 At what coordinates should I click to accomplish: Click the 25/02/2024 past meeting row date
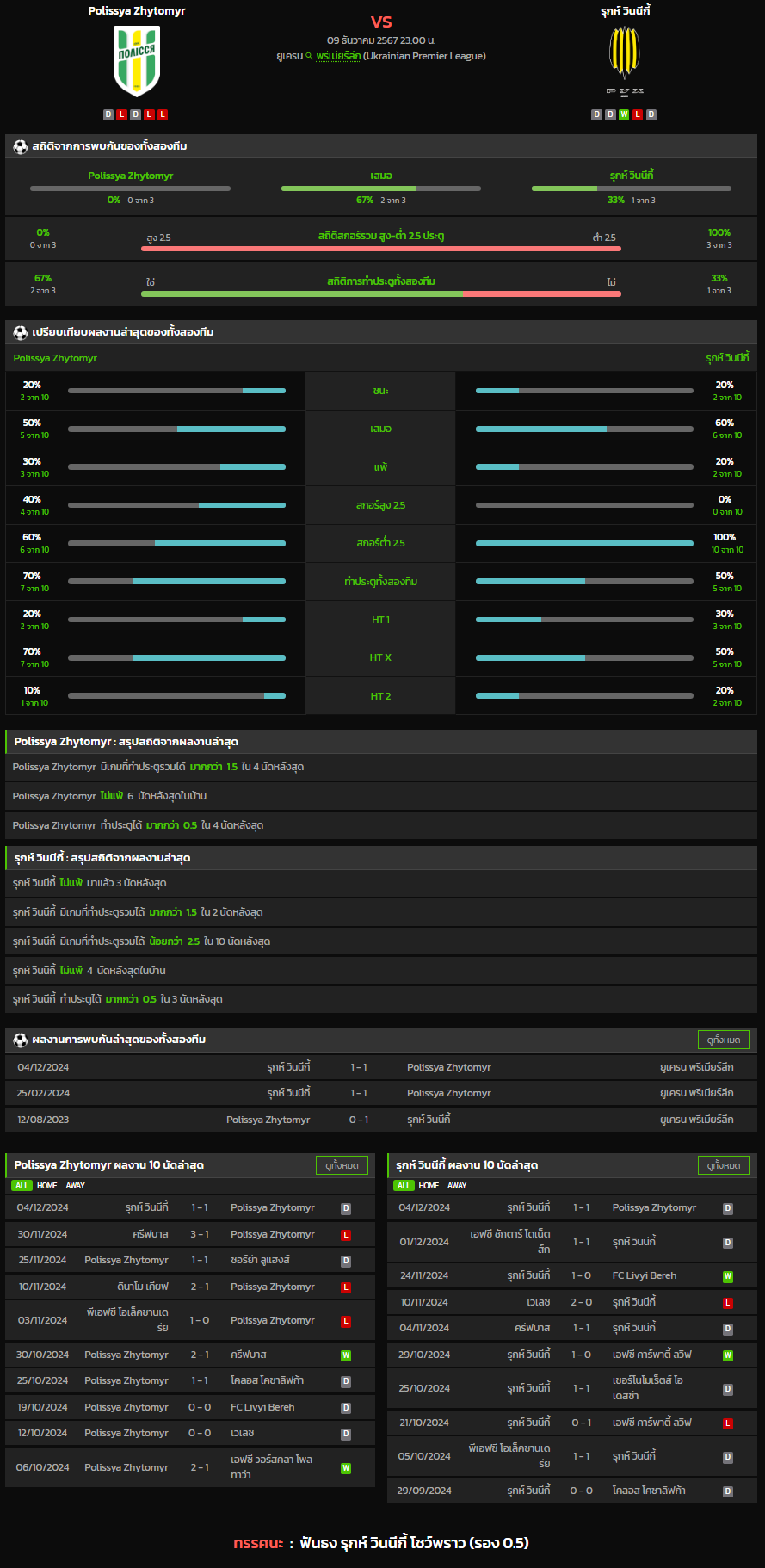[x=43, y=1093]
